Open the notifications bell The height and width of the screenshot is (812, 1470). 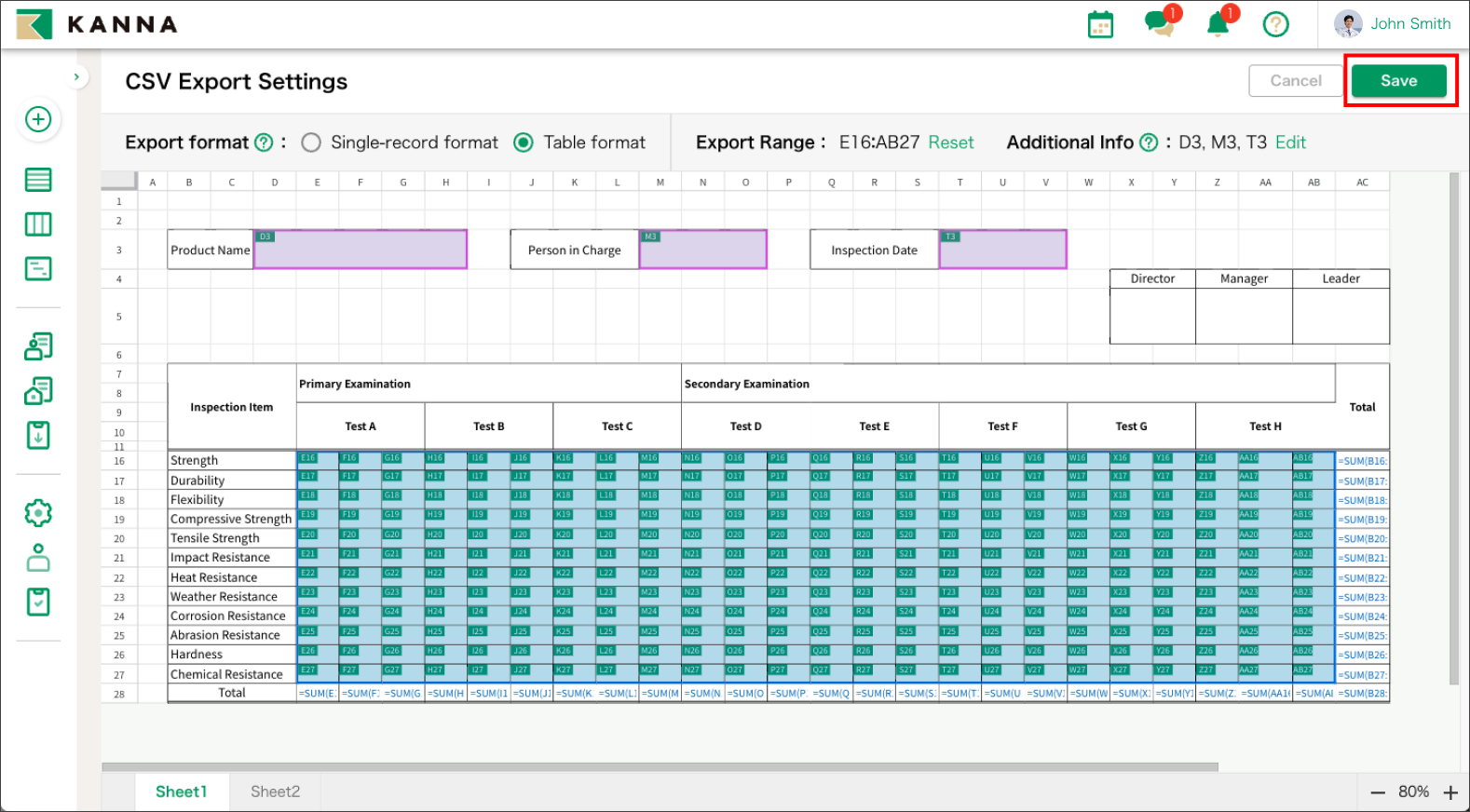click(x=1218, y=24)
